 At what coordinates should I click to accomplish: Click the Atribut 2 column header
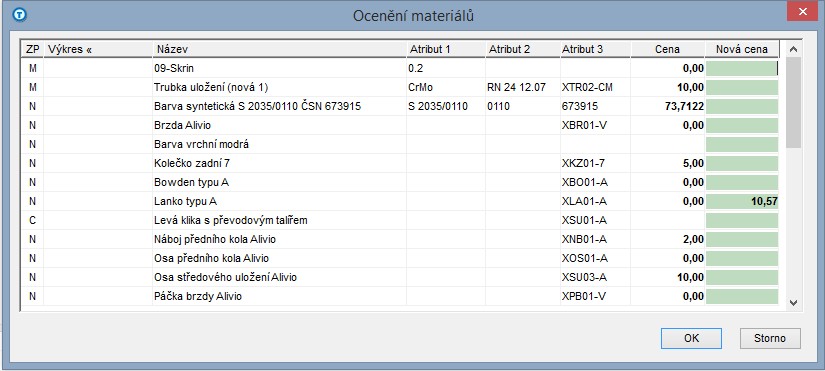(523, 49)
